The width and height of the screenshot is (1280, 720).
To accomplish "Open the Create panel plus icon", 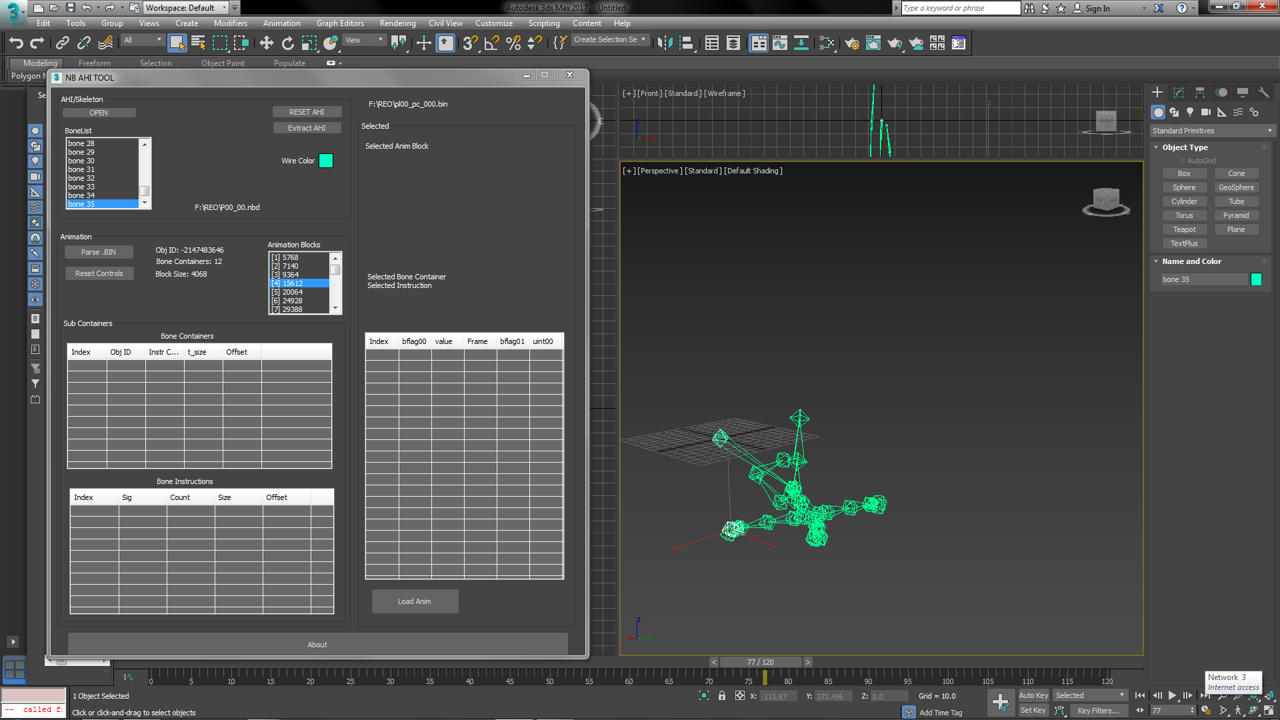I will [1158, 93].
